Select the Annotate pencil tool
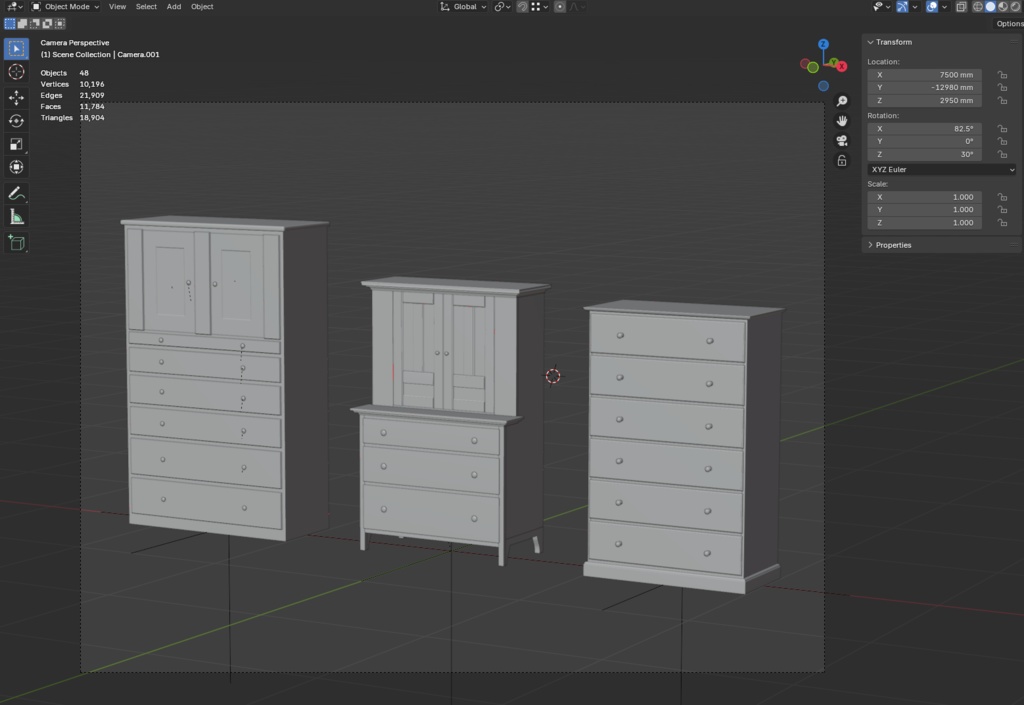1024x705 pixels. click(16, 193)
